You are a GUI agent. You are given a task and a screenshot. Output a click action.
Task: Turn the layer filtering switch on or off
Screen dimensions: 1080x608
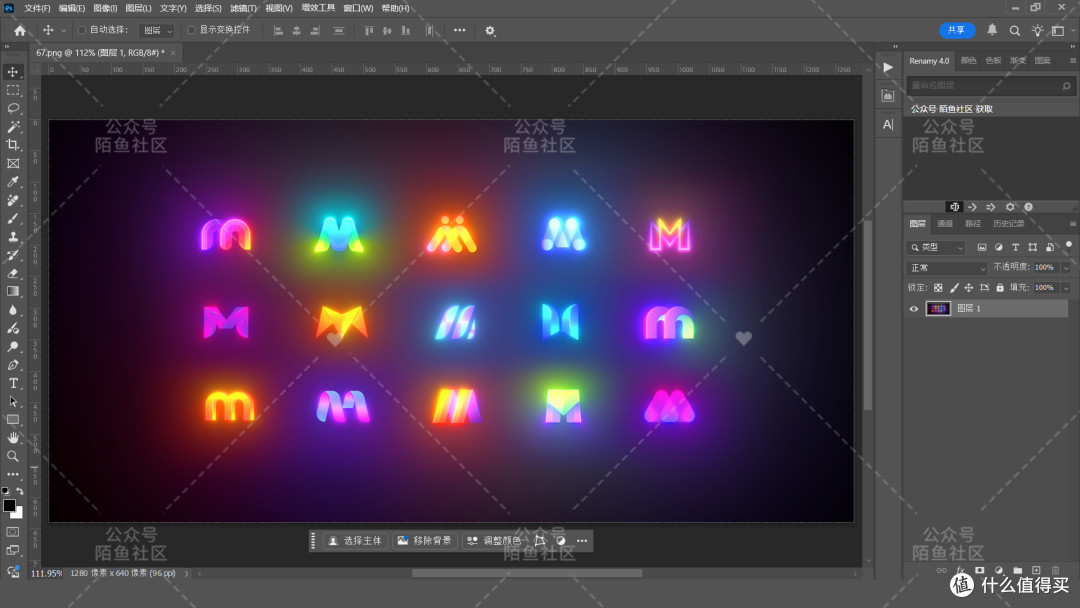tap(1069, 245)
